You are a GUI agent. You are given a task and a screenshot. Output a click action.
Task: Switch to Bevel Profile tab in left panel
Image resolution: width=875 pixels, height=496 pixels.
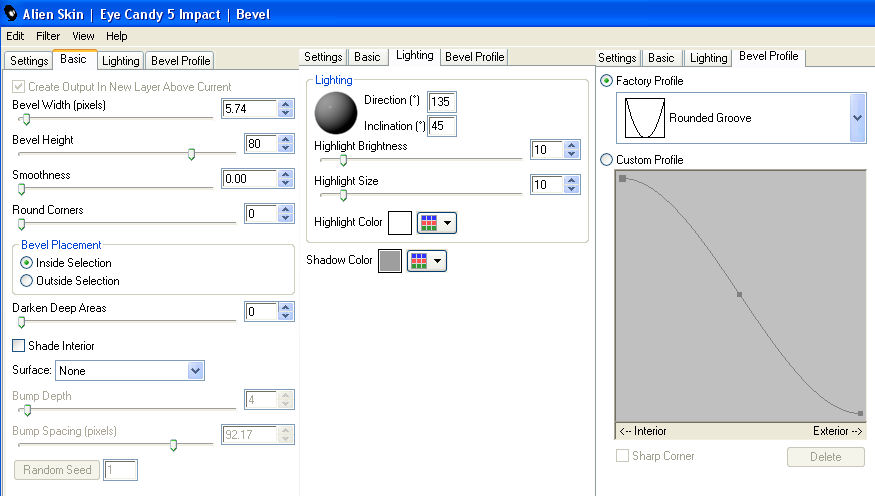click(180, 61)
